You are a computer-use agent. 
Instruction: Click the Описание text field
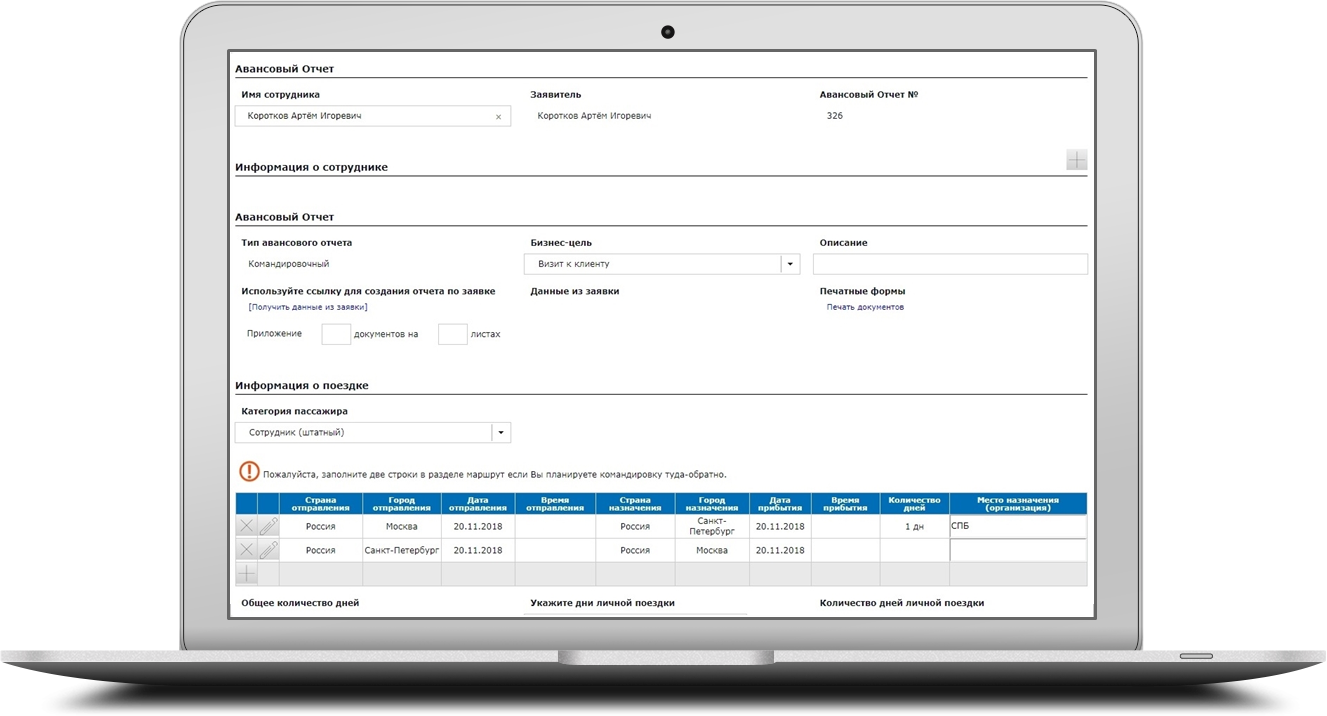[x=950, y=264]
